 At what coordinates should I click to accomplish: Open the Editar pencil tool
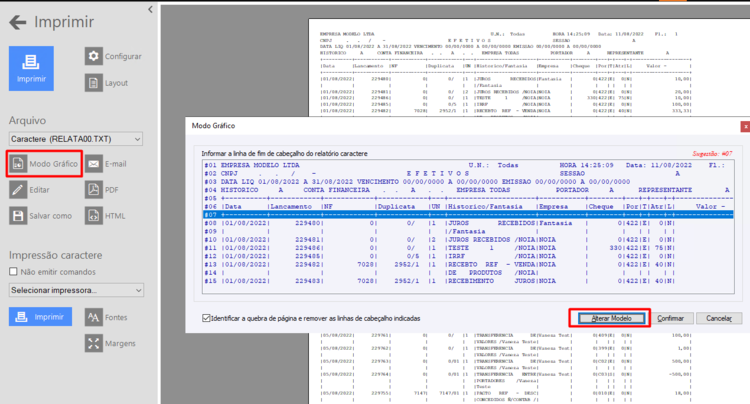point(18,190)
